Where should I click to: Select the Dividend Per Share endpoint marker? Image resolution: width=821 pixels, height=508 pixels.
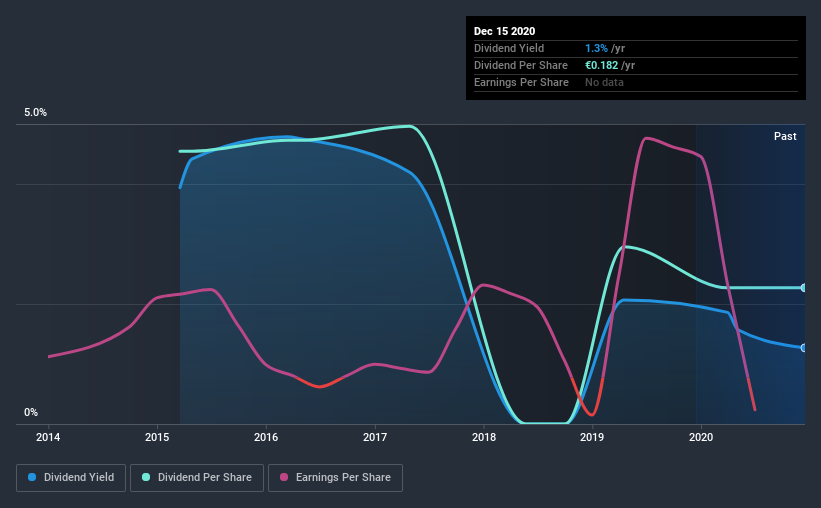[x=803, y=288]
